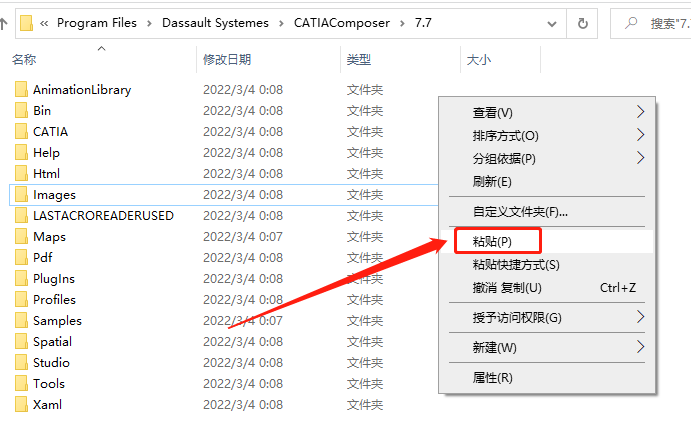Open 属性(R) properties entry

[546, 377]
